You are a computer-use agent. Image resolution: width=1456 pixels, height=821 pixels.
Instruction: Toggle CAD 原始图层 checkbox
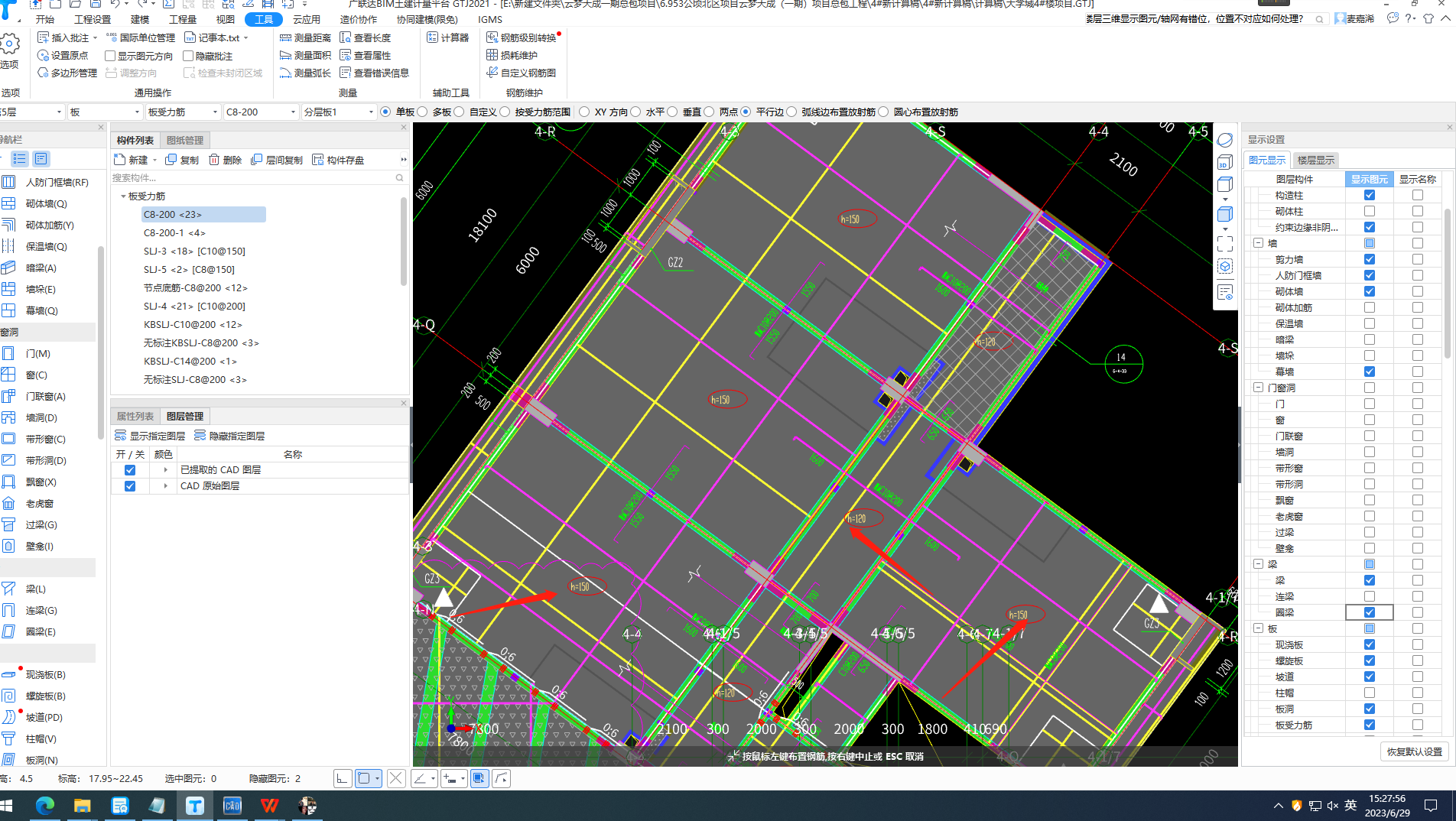130,486
